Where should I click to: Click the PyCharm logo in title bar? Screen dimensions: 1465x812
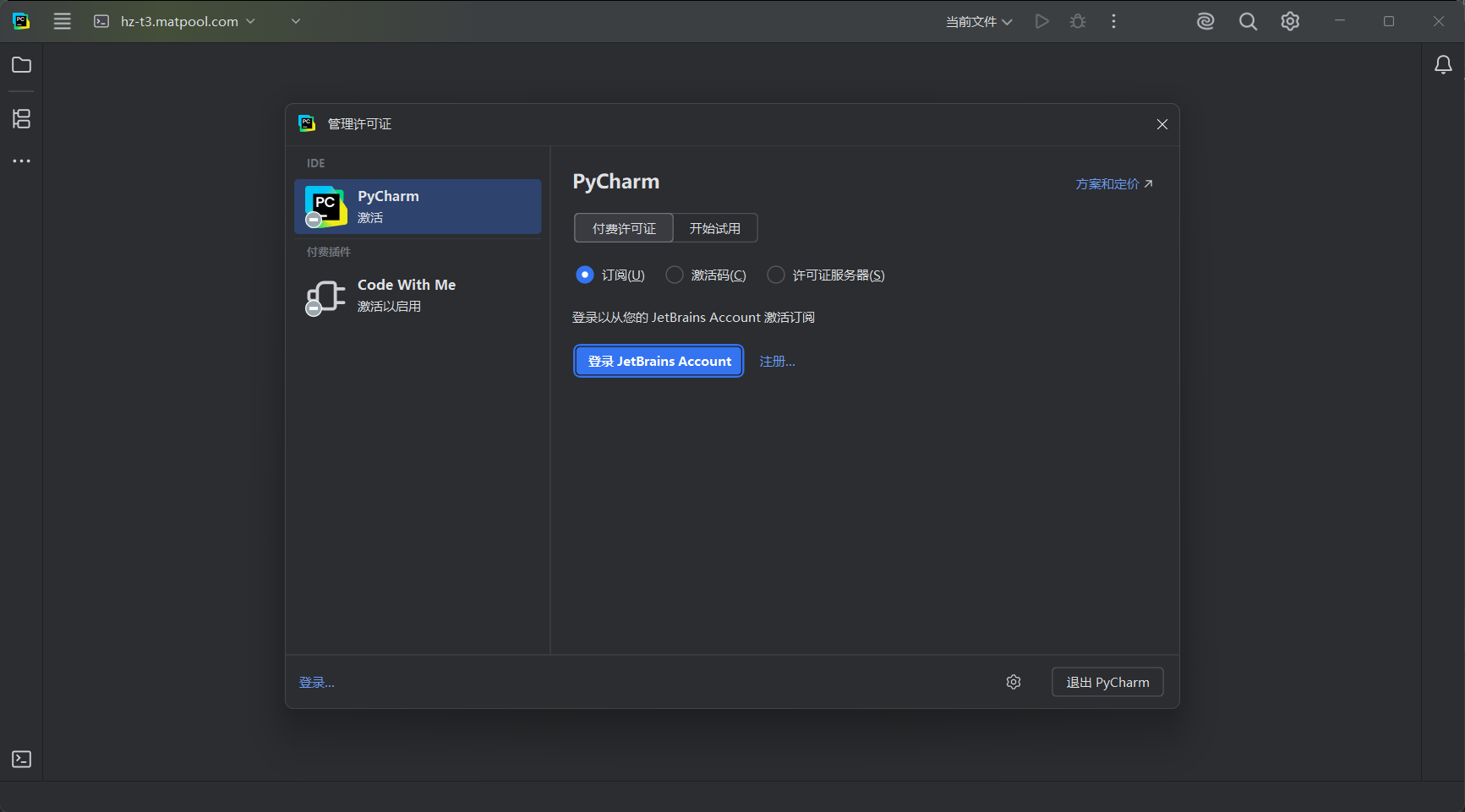click(22, 21)
